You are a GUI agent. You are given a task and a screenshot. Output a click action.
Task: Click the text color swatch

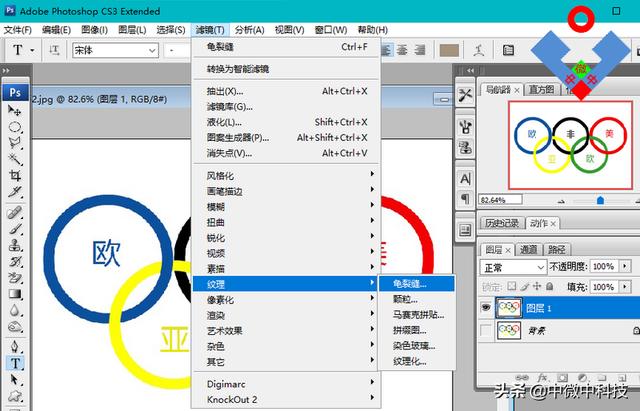point(449,51)
